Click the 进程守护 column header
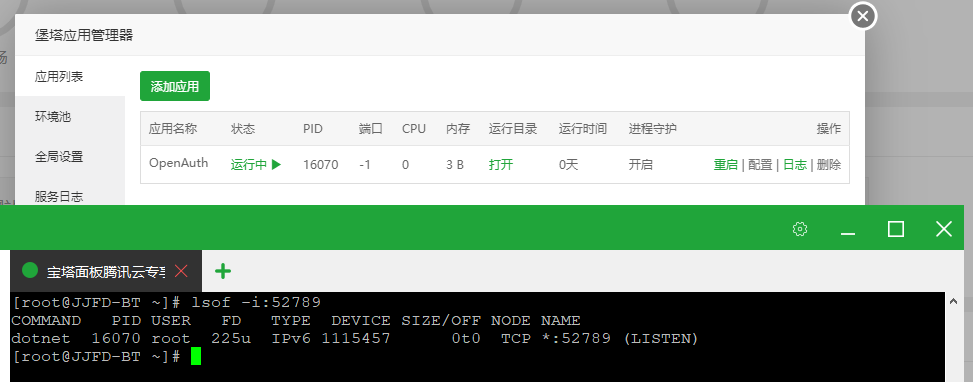Screen dimensions: 973x382 coord(652,128)
